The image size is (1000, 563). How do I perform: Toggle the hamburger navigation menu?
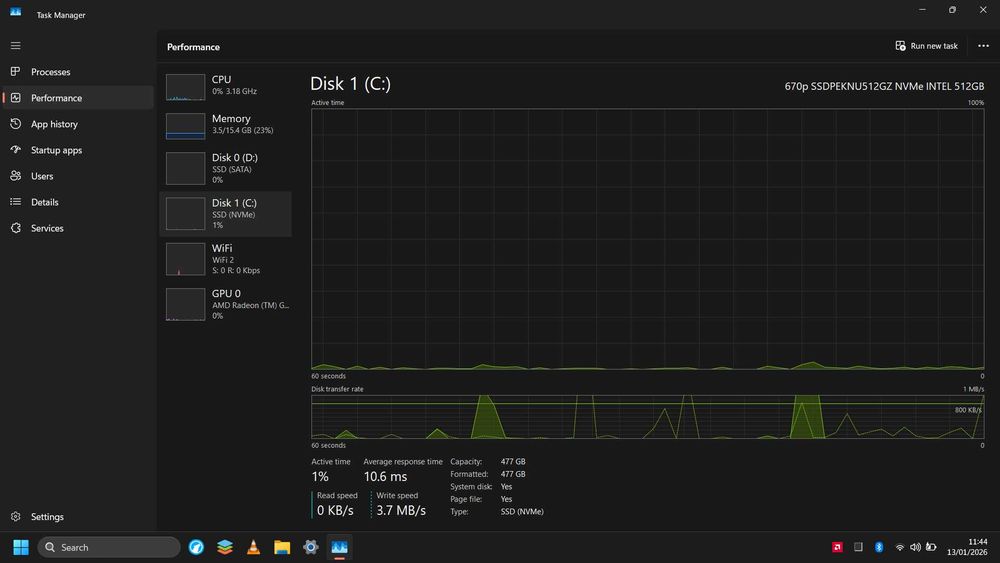pos(15,46)
